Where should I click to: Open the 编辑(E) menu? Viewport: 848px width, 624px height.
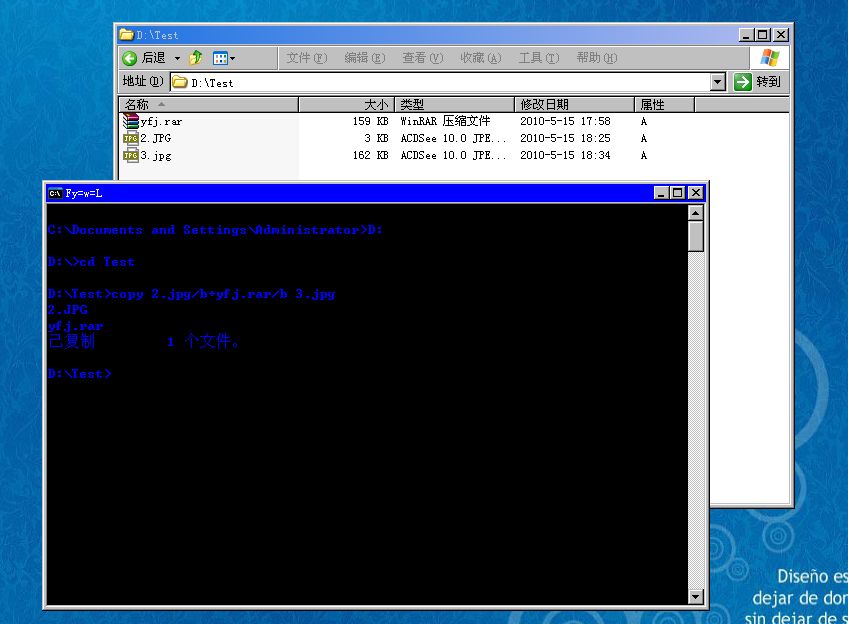pos(365,58)
